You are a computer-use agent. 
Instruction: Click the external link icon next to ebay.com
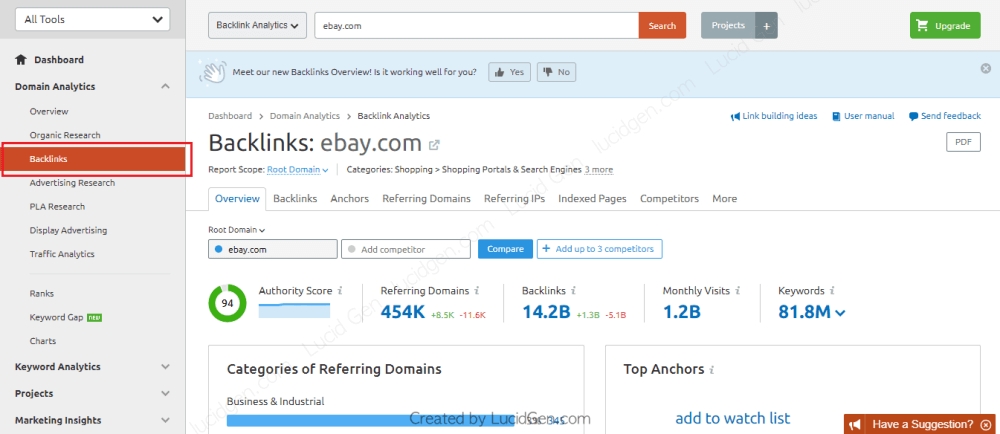pos(434,145)
